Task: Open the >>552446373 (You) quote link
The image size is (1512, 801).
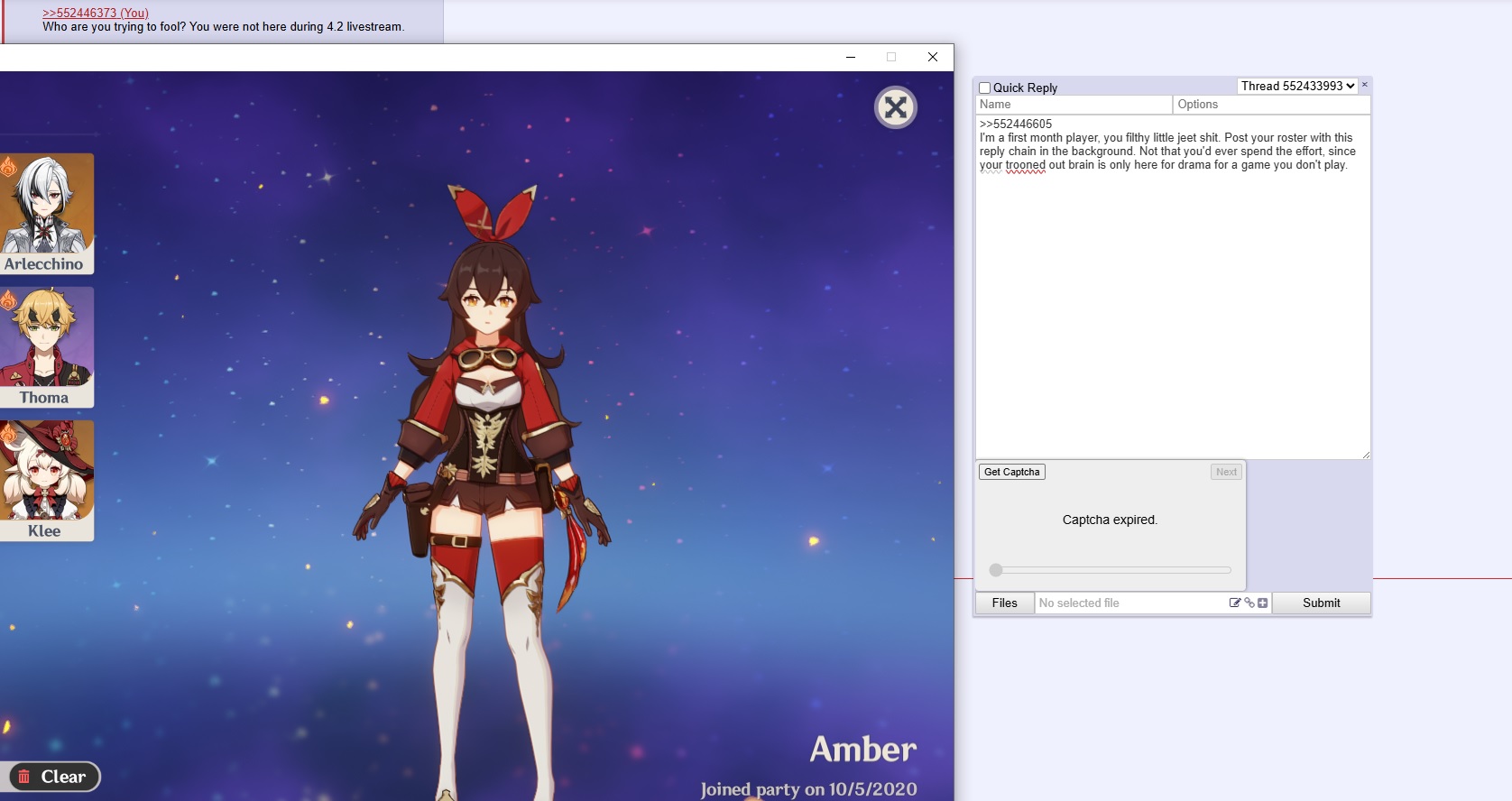Action: (96, 13)
